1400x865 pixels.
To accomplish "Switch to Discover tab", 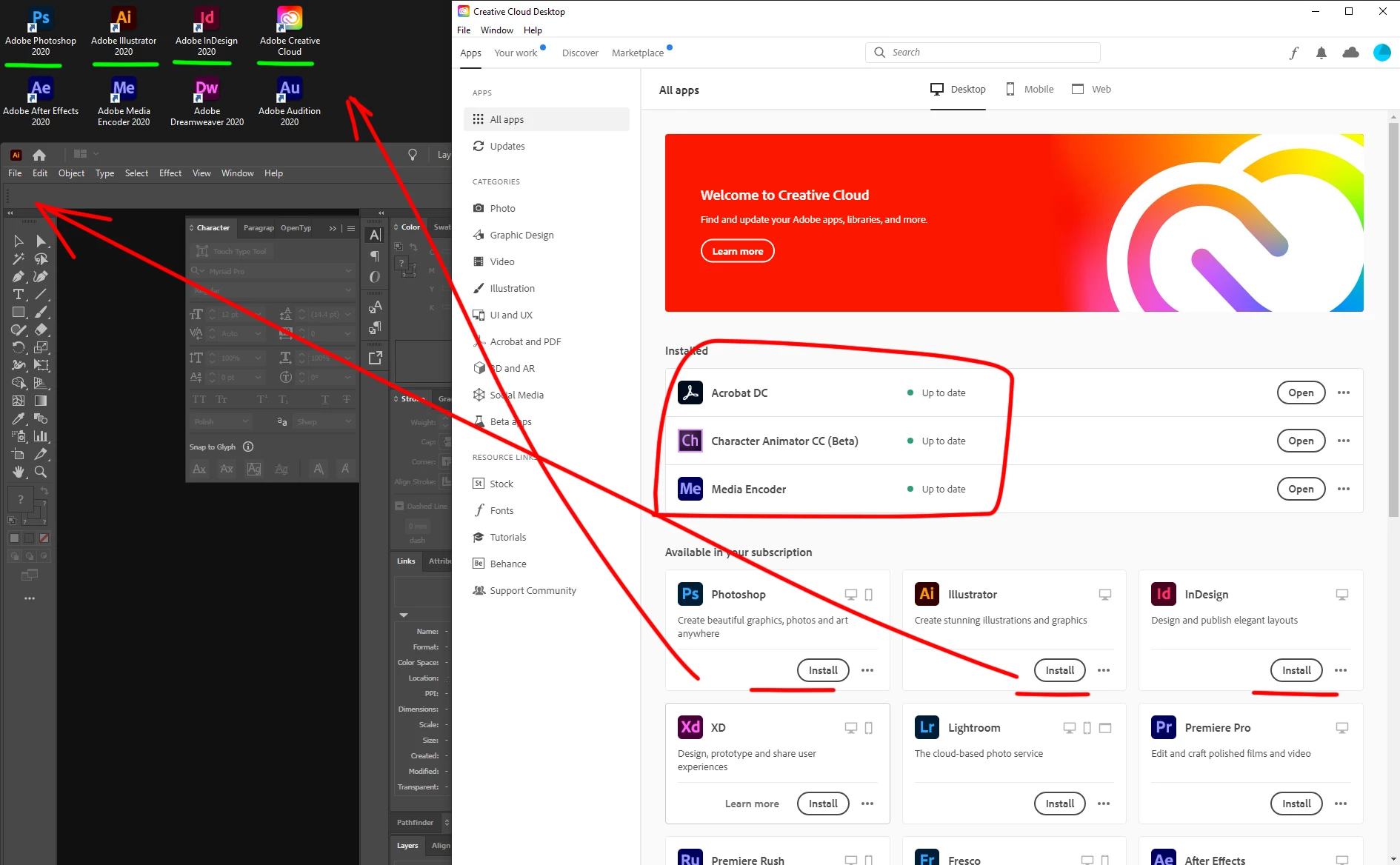I will point(580,53).
